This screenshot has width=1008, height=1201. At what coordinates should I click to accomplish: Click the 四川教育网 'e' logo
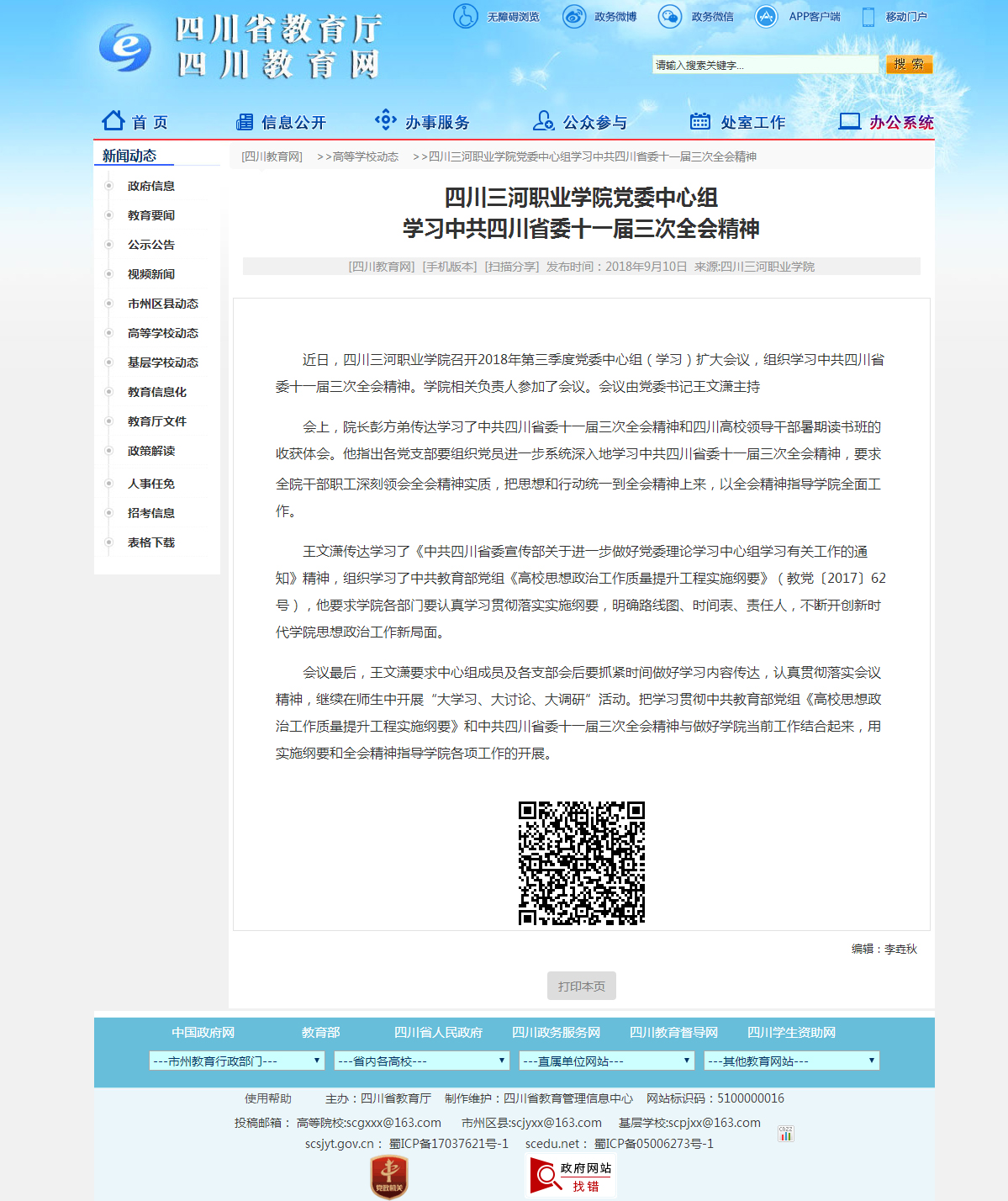coord(125,47)
